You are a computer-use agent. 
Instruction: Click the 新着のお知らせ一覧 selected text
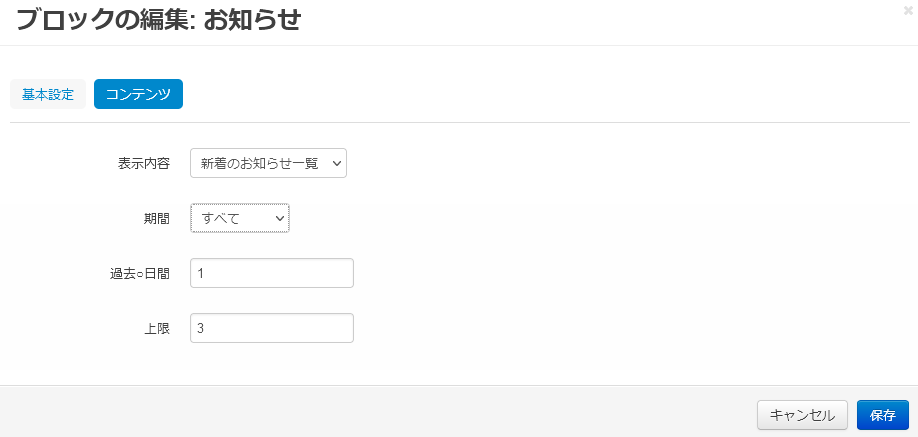click(x=258, y=163)
